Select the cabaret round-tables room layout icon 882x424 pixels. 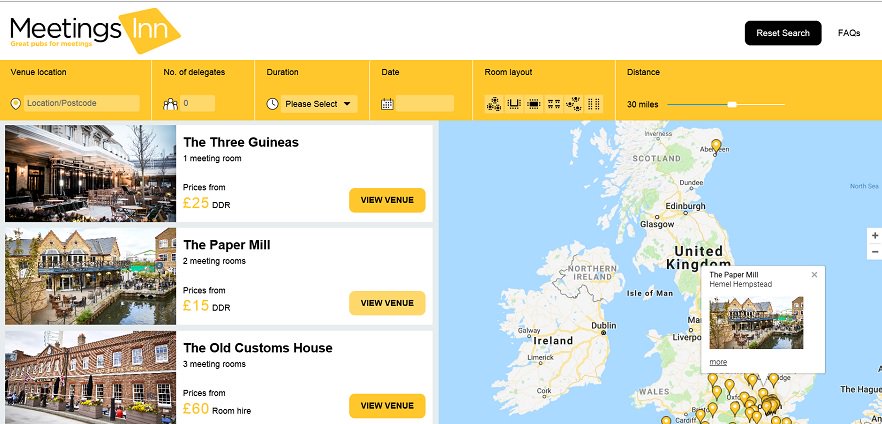(x=494, y=104)
